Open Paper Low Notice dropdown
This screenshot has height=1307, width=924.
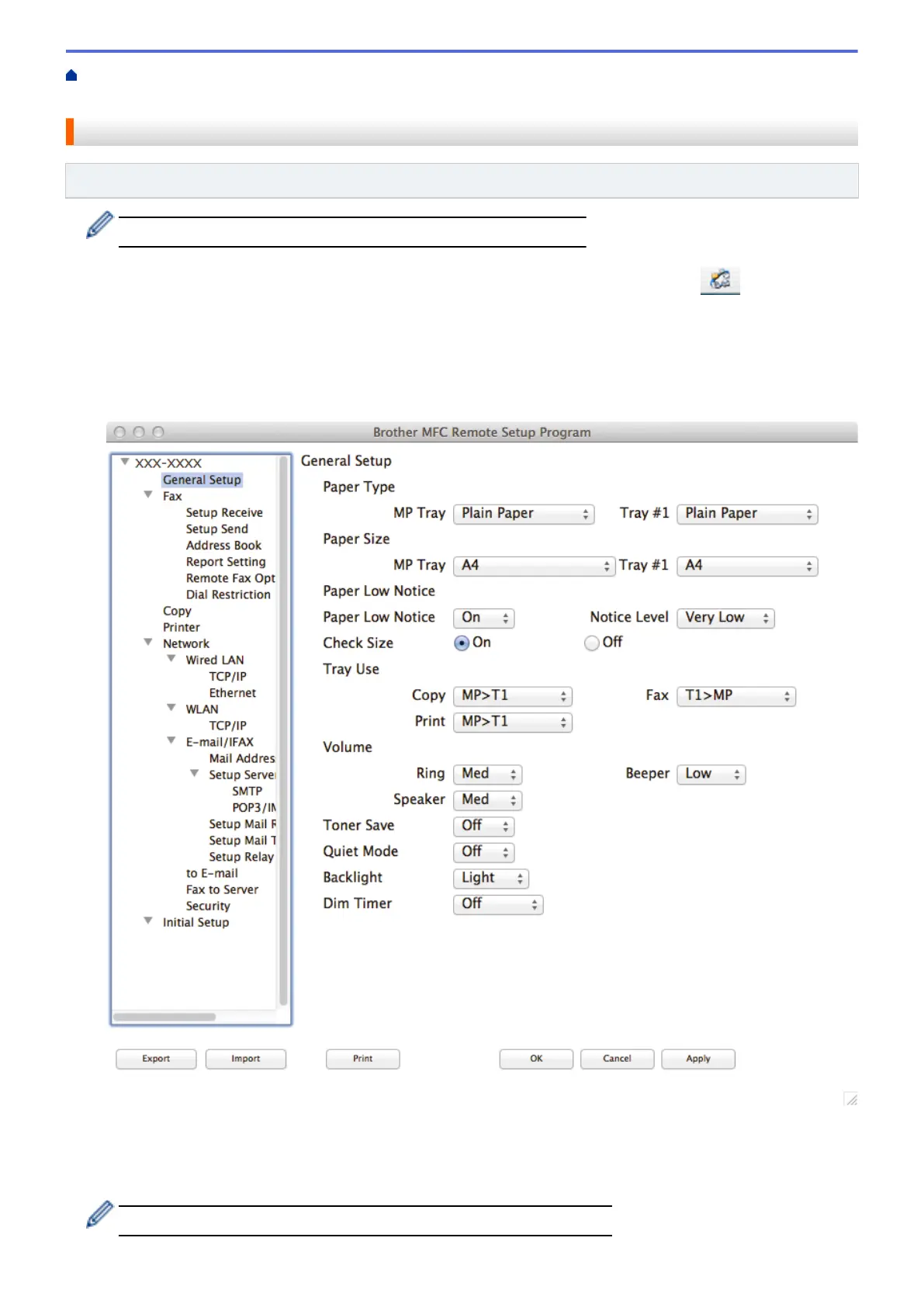484,618
